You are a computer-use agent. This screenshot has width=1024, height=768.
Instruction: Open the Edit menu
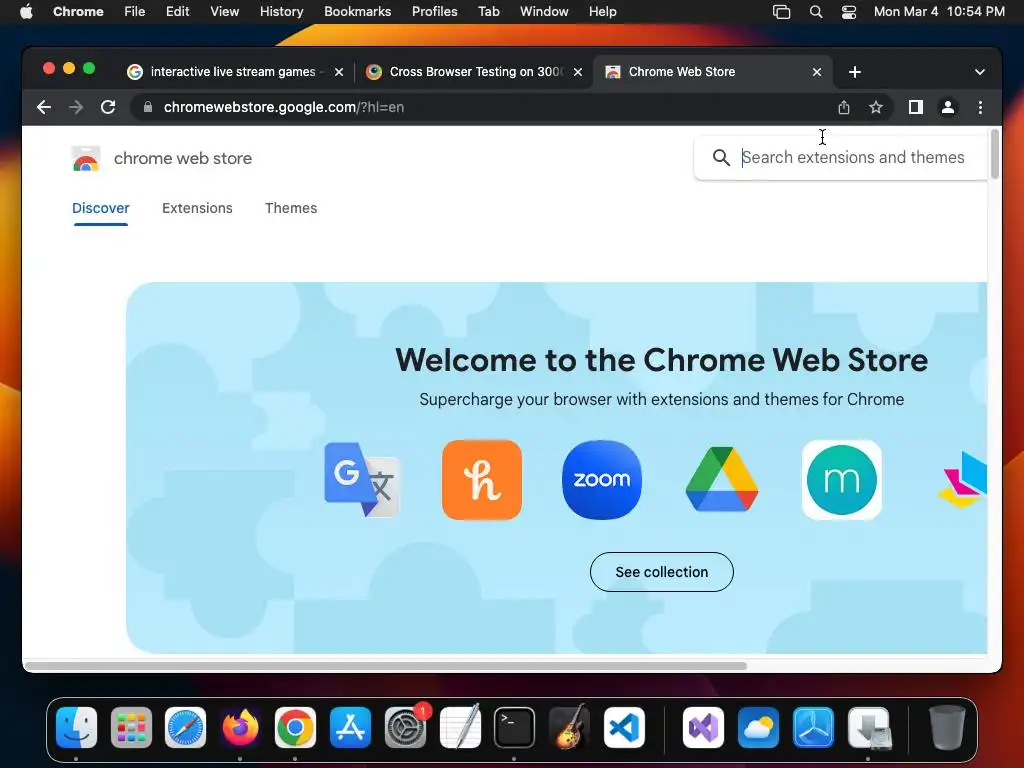click(x=178, y=12)
